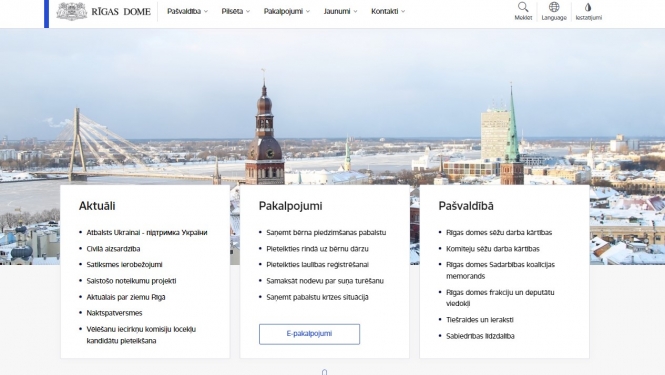
Task: Open the Naktspatversmes link
Action: point(115,313)
